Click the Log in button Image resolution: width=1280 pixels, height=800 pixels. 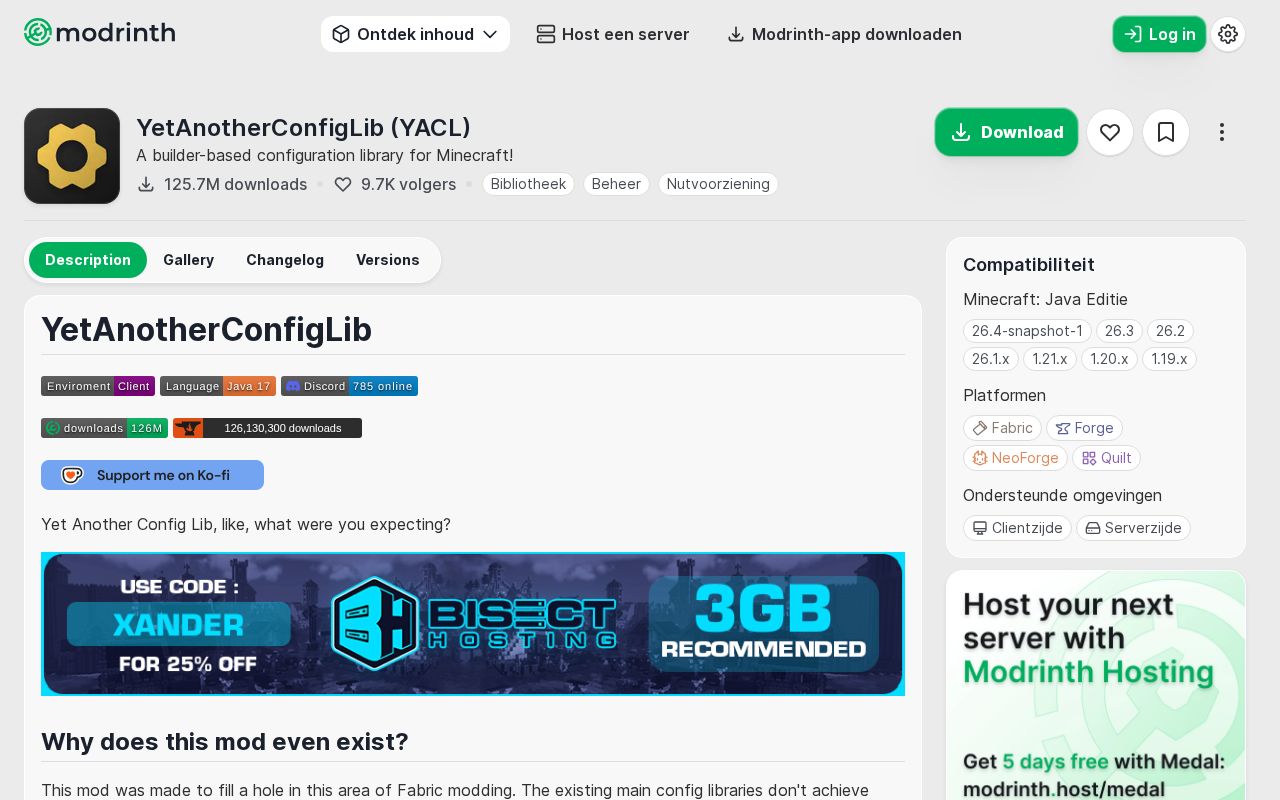click(1159, 34)
